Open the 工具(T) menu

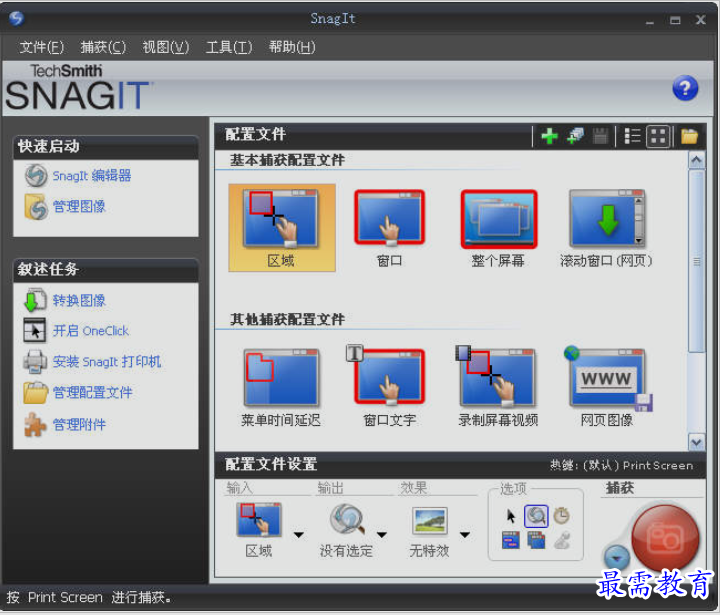[x=229, y=47]
